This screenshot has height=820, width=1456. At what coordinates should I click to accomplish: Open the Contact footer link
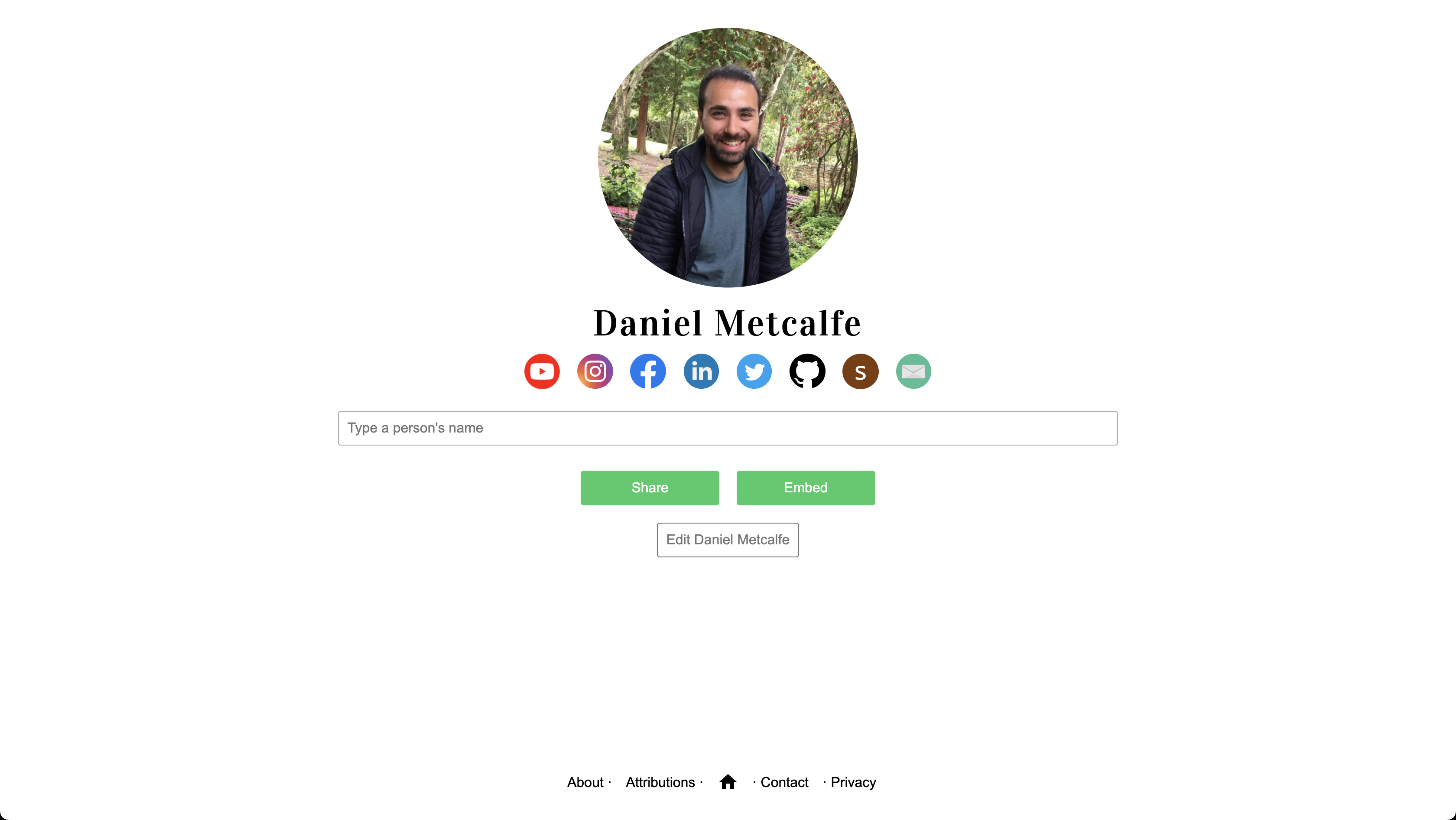[x=784, y=782]
